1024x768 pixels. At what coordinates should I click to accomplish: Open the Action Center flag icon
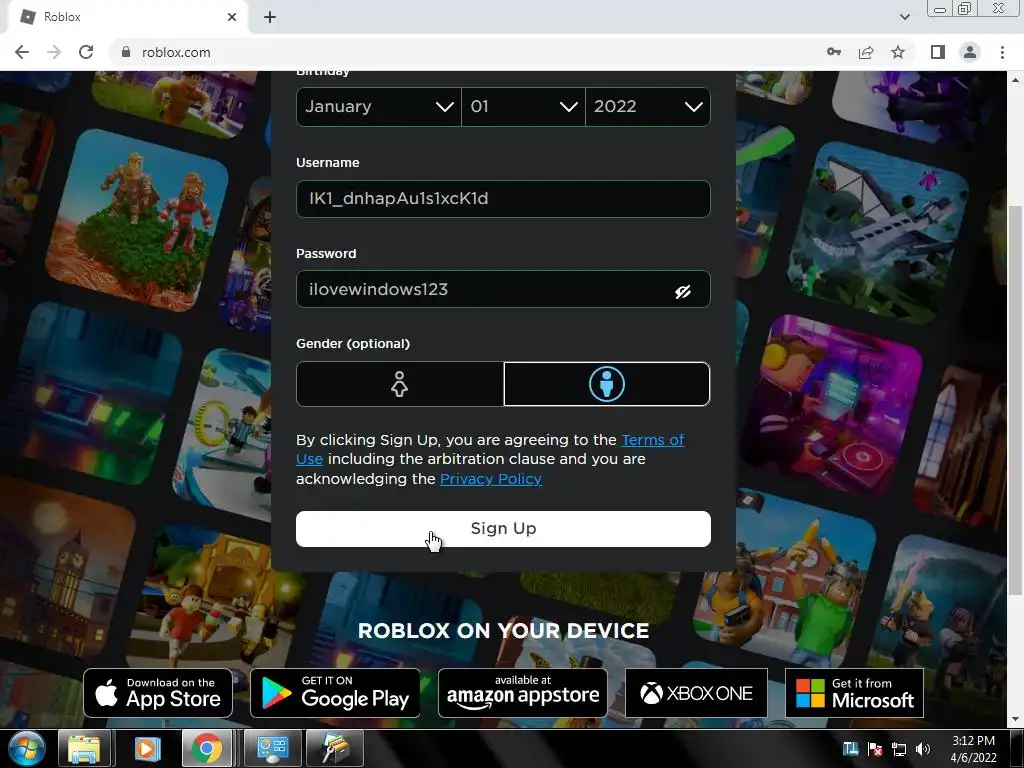coord(875,749)
